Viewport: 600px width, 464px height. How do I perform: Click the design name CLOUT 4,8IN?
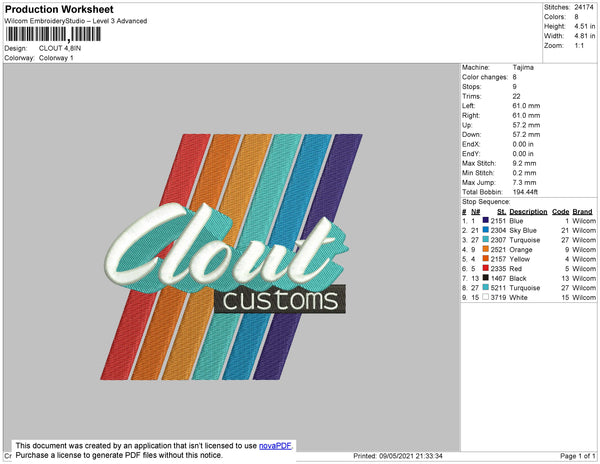60,48
